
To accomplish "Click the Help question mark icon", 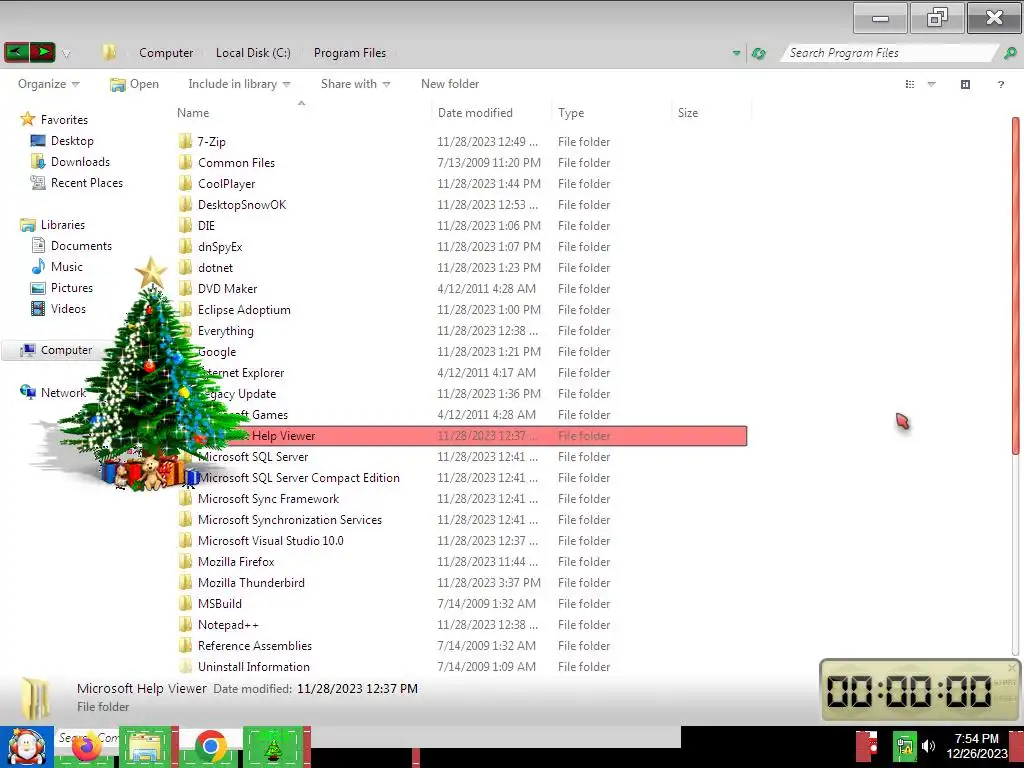I will tap(1000, 84).
